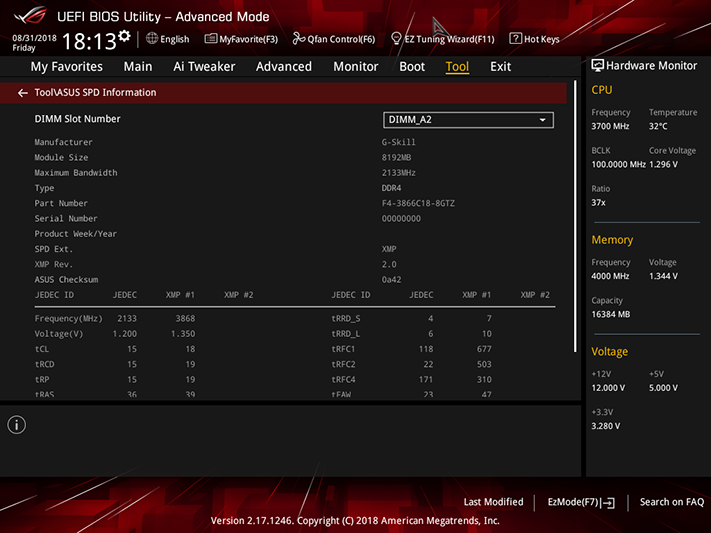The image size is (711, 533).
Task: Click the tCL row label
Action: coord(42,349)
